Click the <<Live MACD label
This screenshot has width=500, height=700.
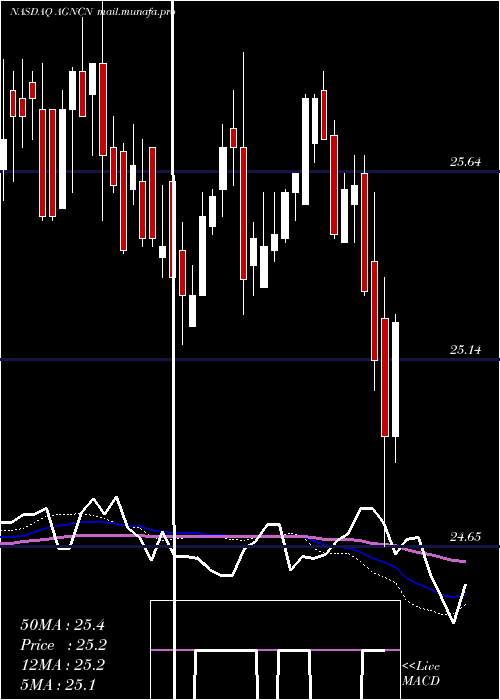pos(421,674)
